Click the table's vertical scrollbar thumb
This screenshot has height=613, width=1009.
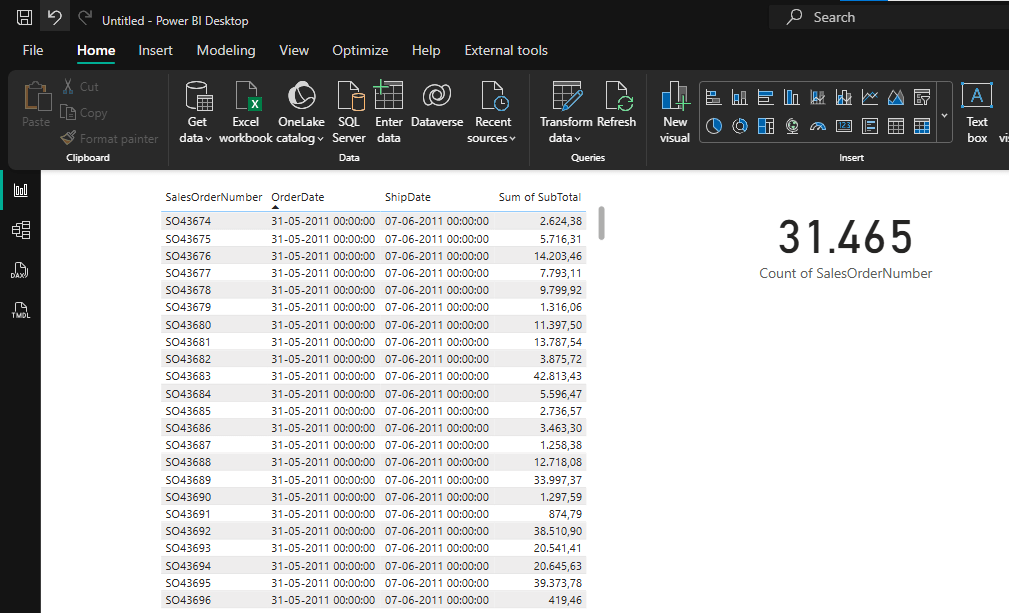pos(602,223)
